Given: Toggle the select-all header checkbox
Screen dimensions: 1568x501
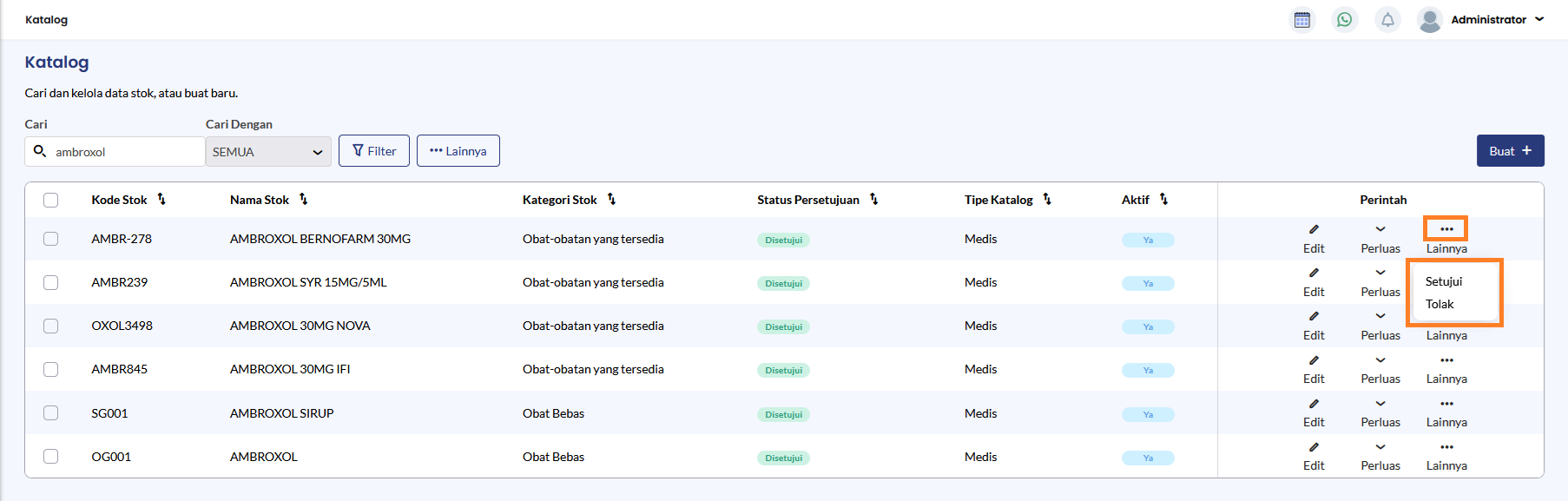Looking at the screenshot, I should click(x=51, y=200).
